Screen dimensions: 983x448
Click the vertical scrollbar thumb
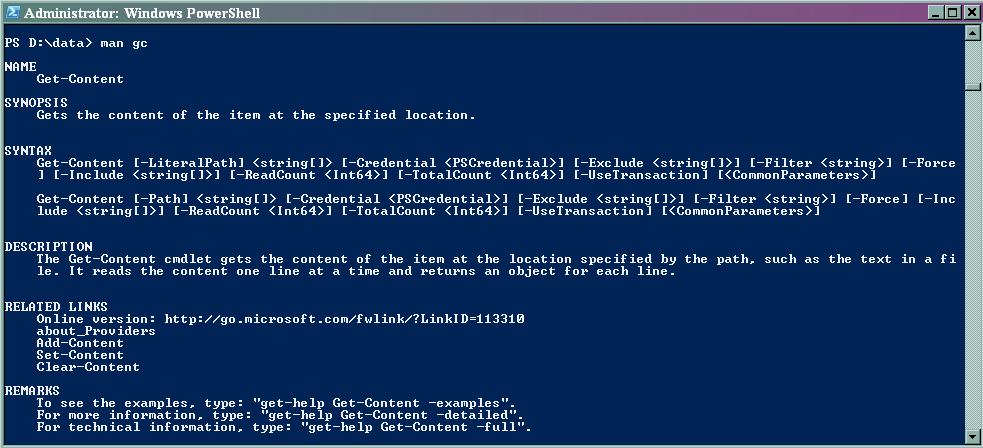pyautogui.click(x=972, y=85)
